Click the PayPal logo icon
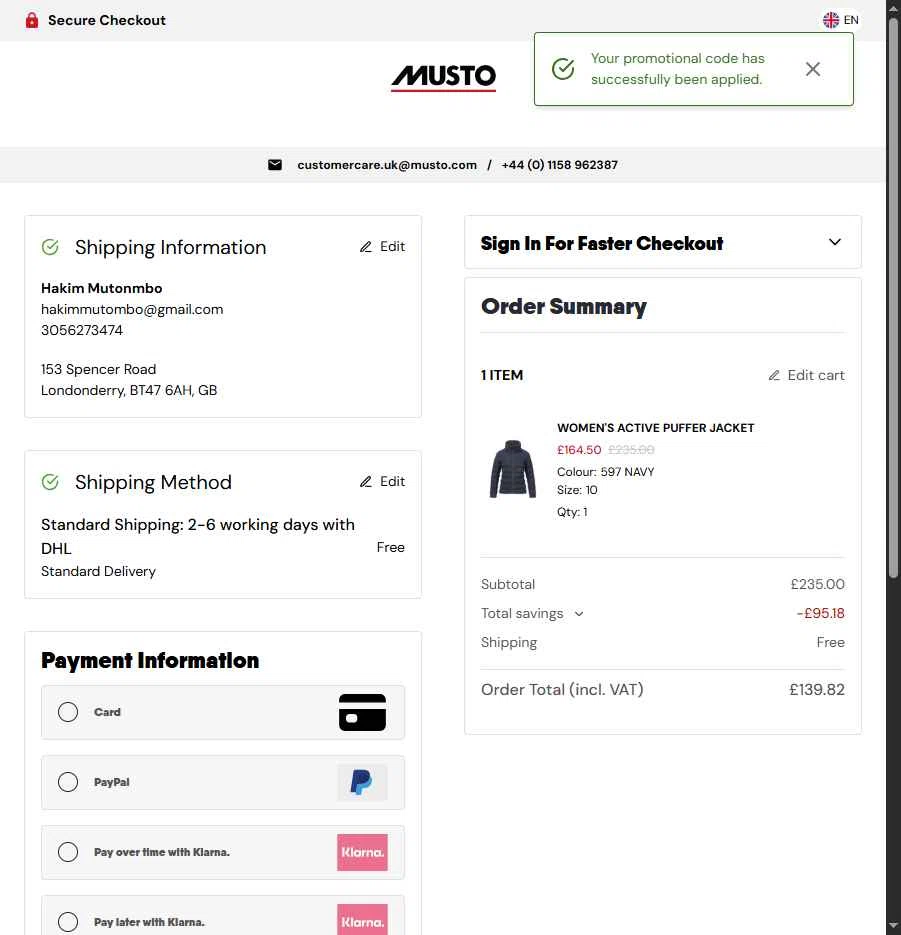This screenshot has width=901, height=935. tap(362, 782)
